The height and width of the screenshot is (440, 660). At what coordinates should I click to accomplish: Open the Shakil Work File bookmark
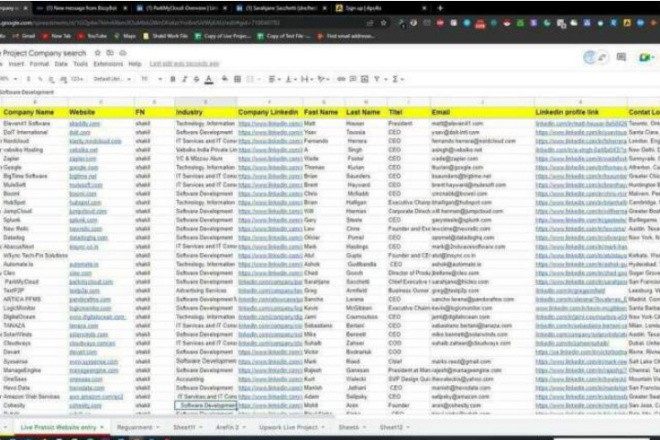pyautogui.click(x=165, y=36)
